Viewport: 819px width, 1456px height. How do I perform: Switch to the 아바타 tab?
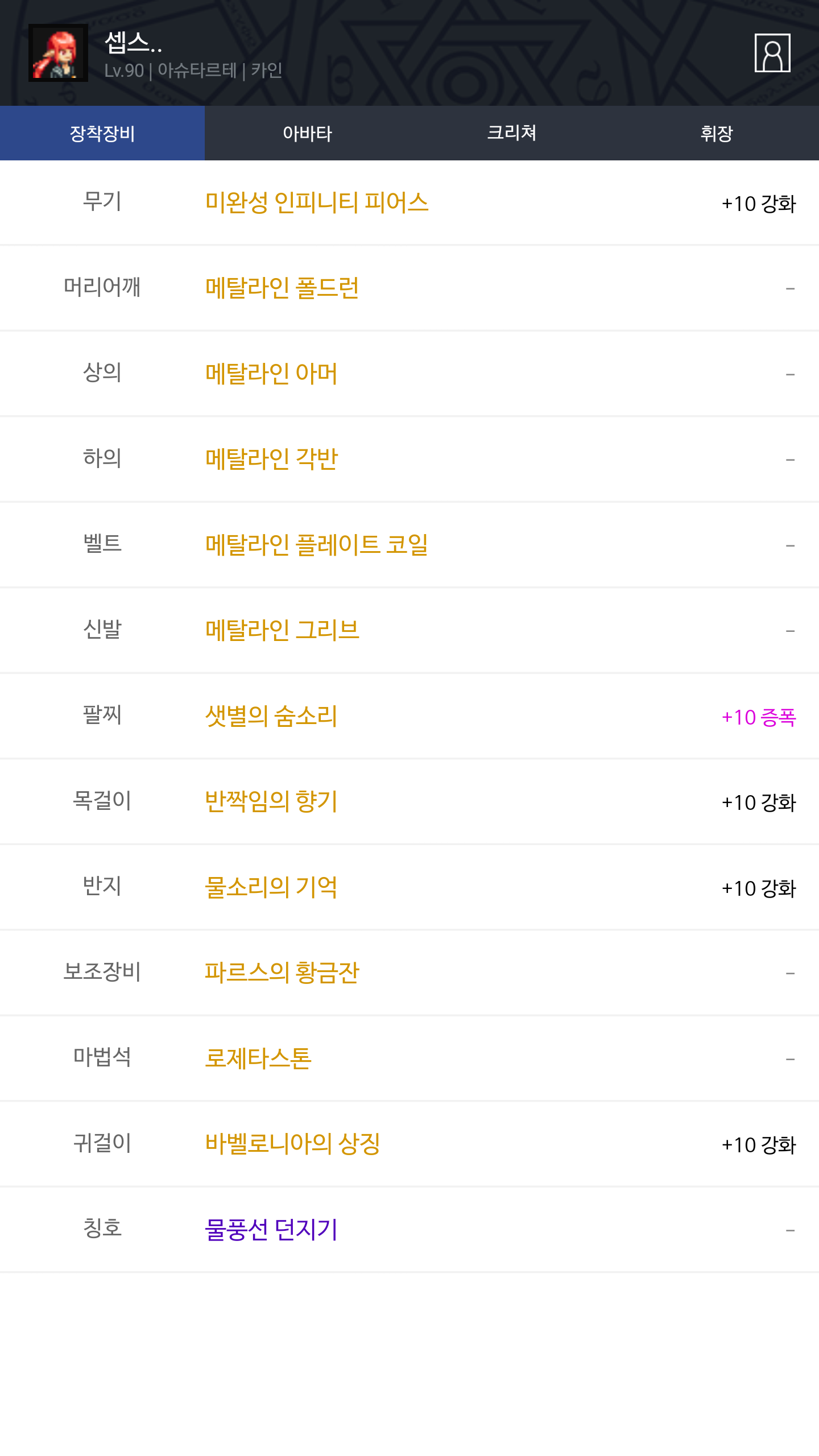click(x=307, y=133)
